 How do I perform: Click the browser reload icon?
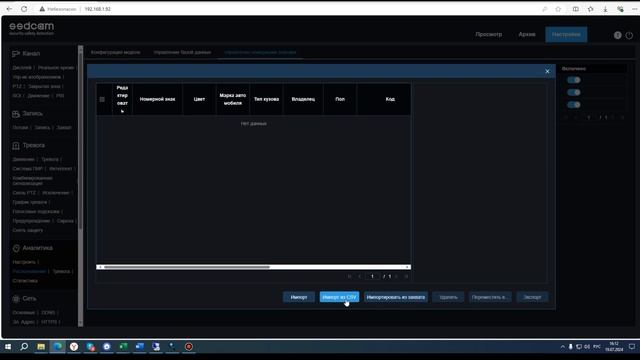pos(24,9)
